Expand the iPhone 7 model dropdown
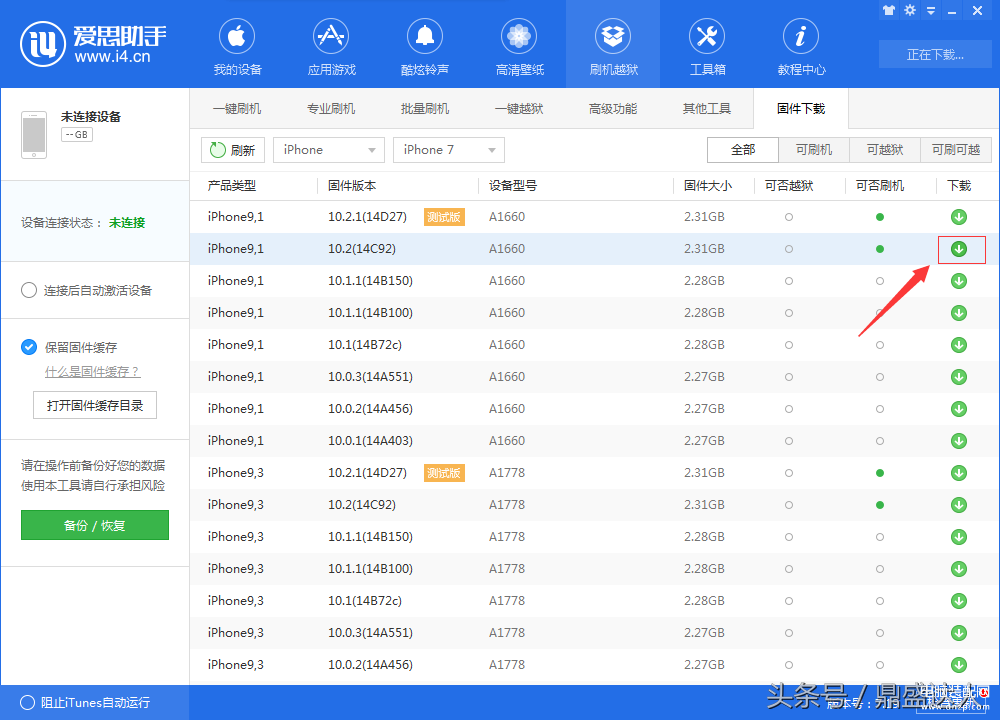 point(448,150)
